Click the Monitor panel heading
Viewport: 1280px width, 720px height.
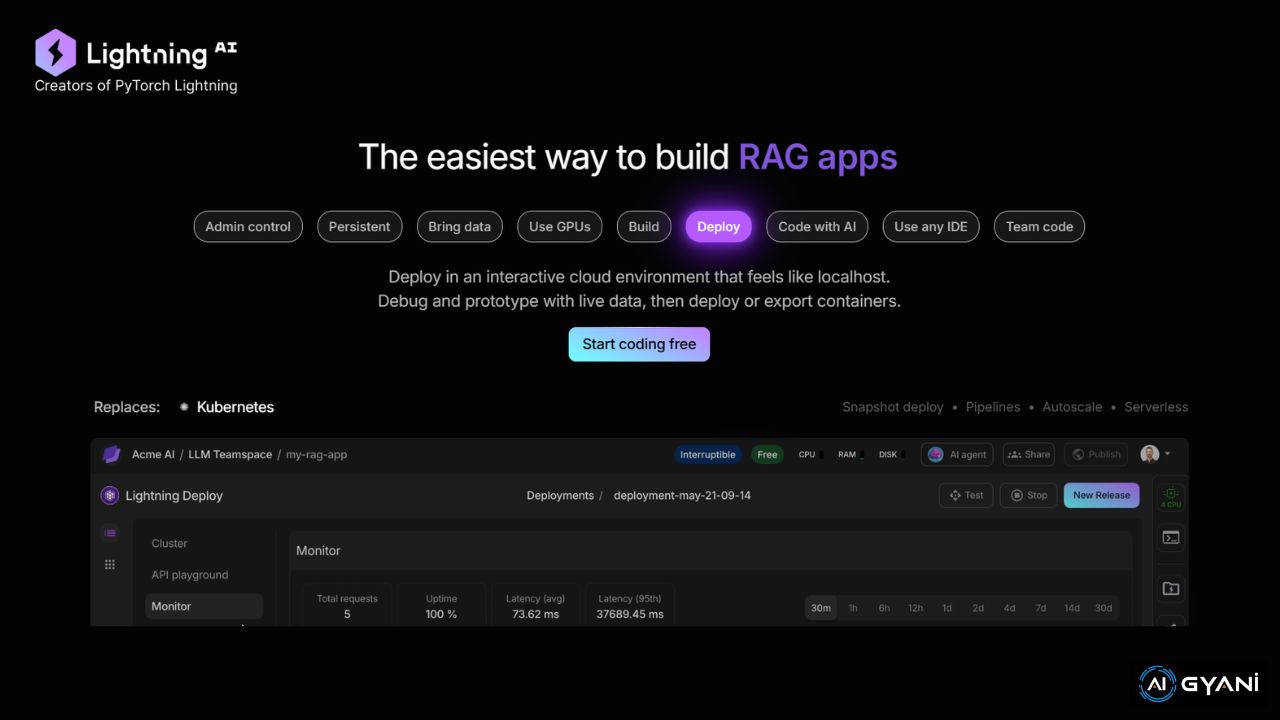[x=318, y=551]
